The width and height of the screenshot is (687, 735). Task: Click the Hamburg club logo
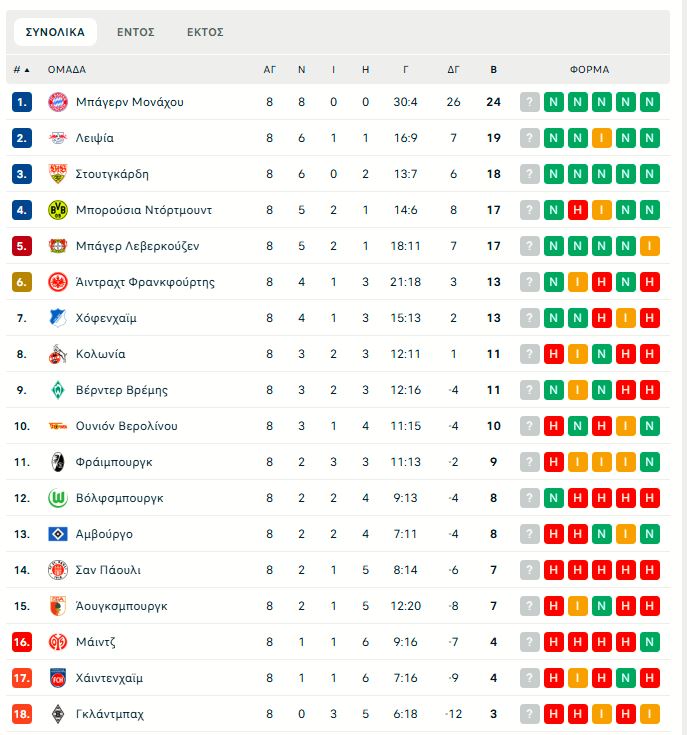pyautogui.click(x=57, y=534)
